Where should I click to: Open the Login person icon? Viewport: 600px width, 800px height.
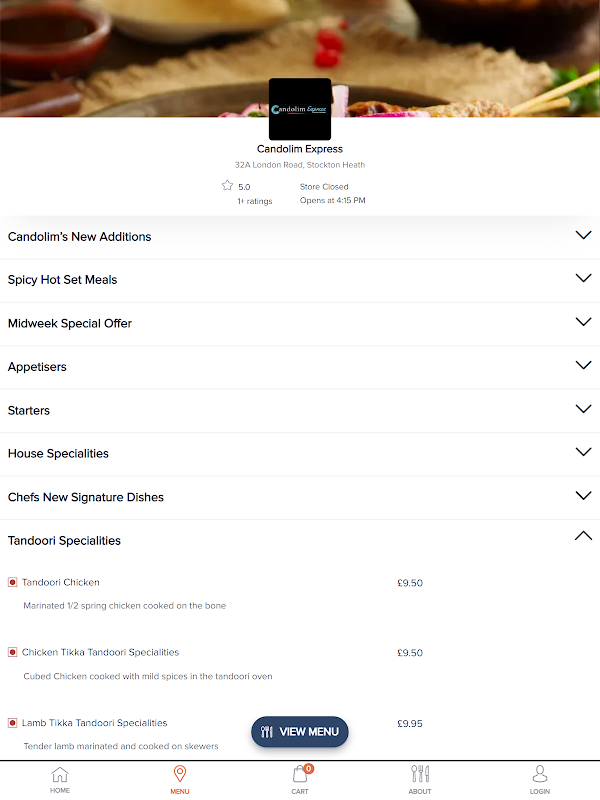pyautogui.click(x=540, y=774)
